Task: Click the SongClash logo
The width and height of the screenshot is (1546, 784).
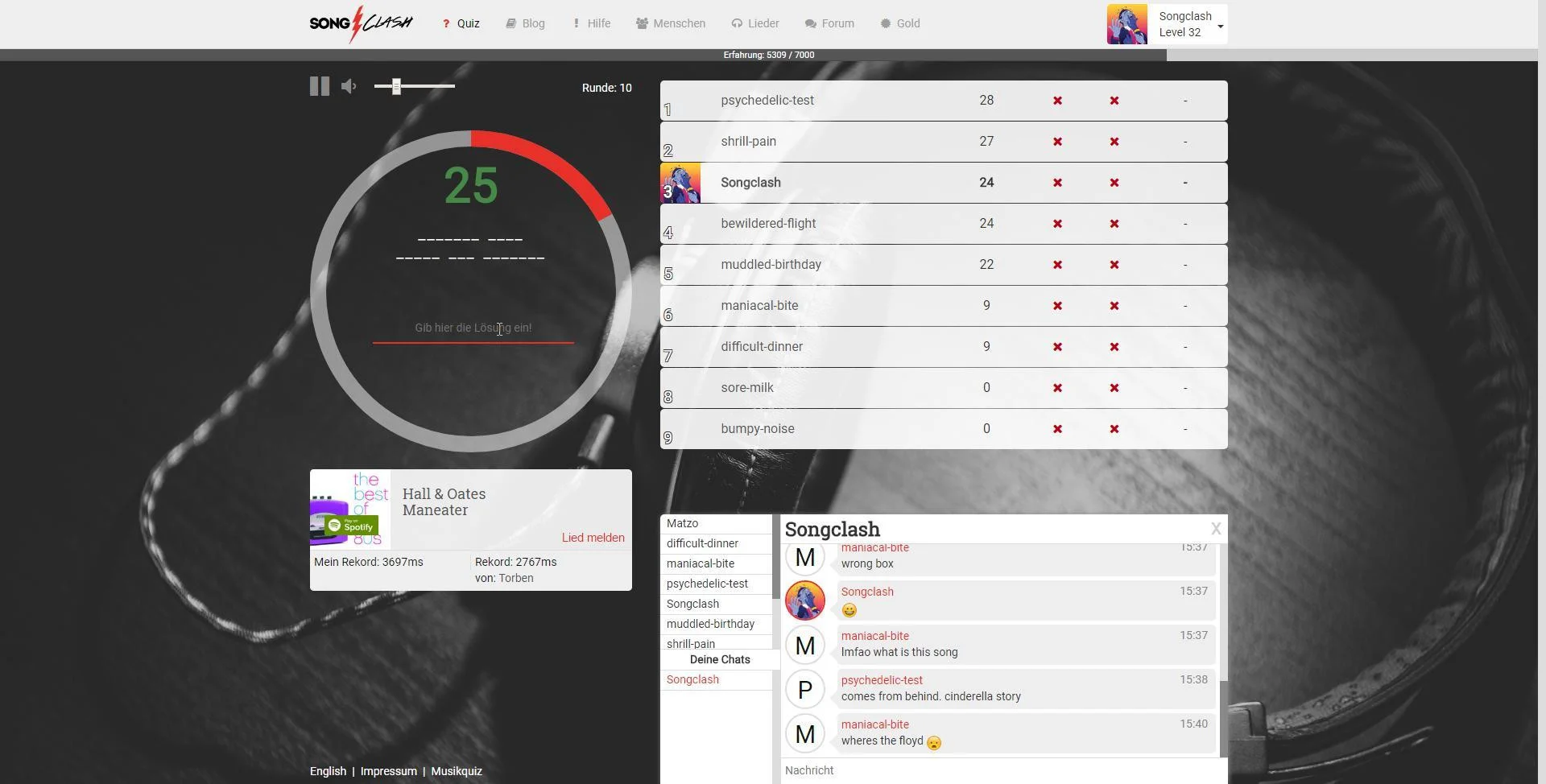Action: click(361, 23)
